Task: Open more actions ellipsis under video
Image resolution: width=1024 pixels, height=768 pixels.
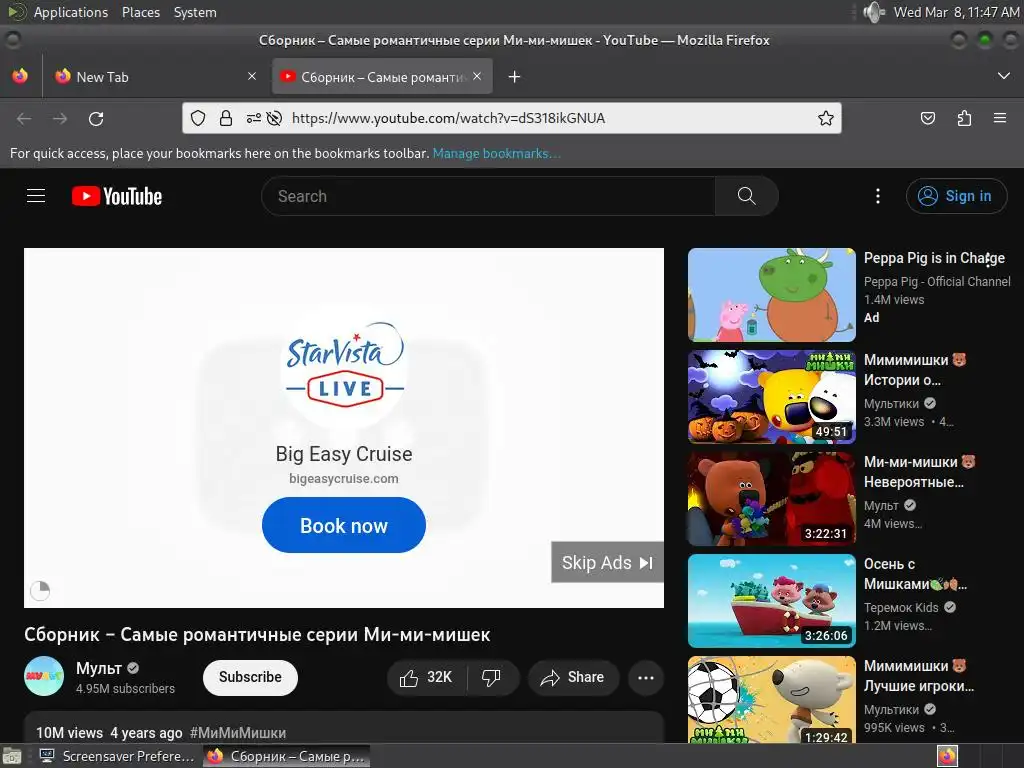Action: (x=646, y=678)
